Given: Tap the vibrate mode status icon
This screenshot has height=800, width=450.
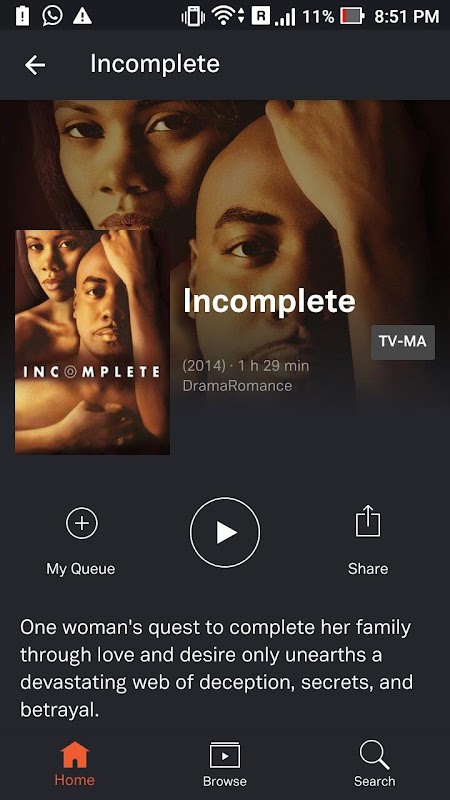Looking at the screenshot, I should (193, 16).
